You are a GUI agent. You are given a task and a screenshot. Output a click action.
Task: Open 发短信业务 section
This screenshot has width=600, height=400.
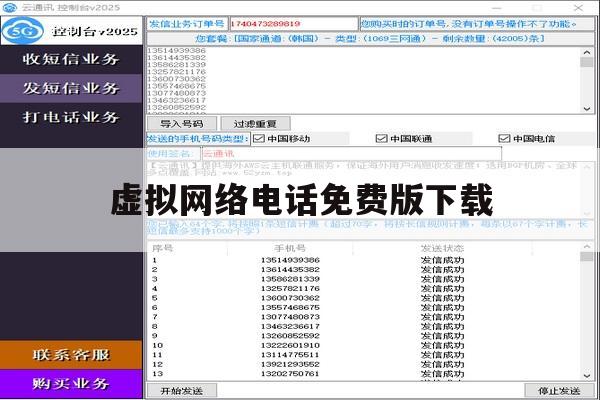click(x=71, y=88)
